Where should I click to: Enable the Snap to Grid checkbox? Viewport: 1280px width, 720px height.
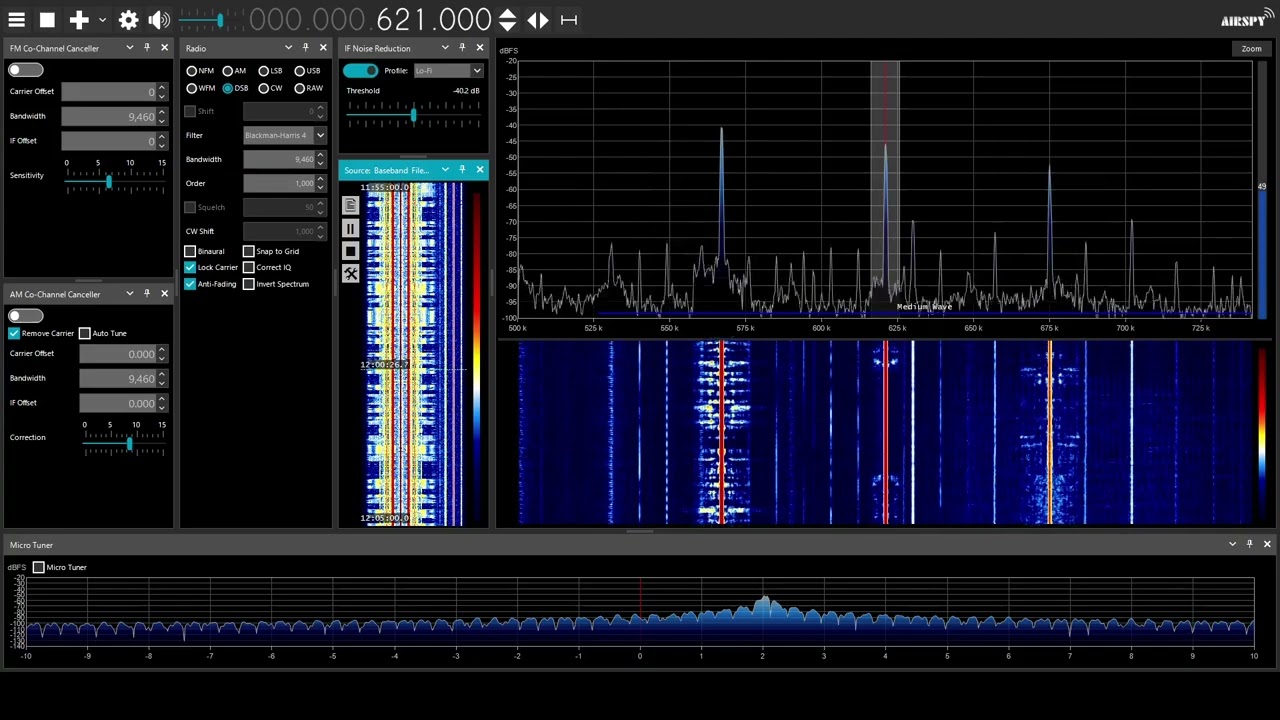(x=249, y=251)
